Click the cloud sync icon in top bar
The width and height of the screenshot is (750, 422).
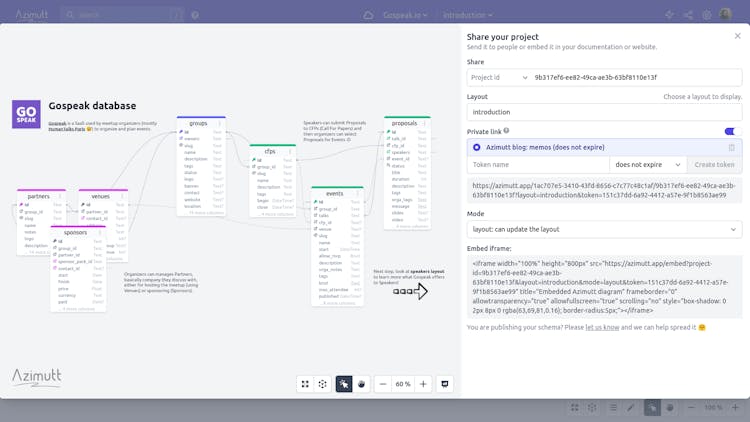[x=368, y=15]
